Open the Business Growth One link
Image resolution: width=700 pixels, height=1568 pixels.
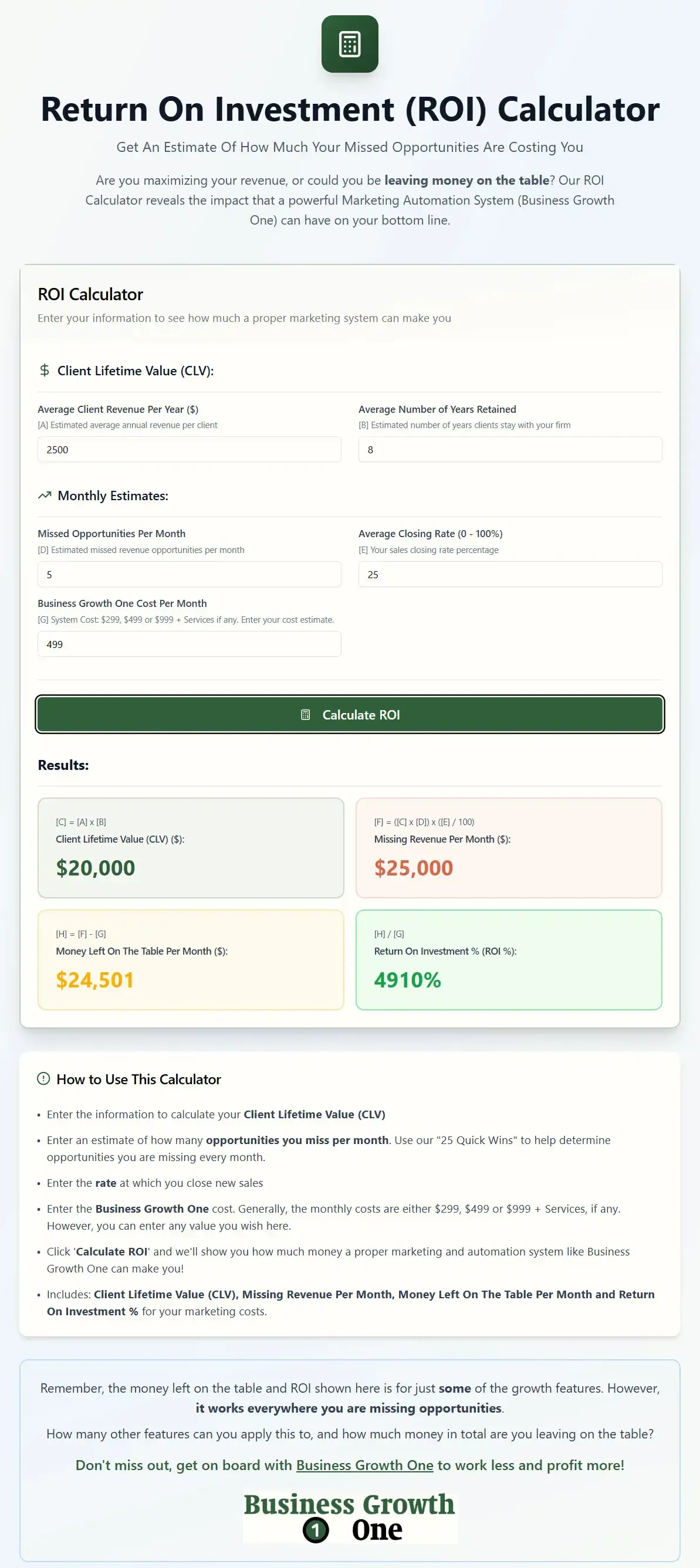point(364,1465)
